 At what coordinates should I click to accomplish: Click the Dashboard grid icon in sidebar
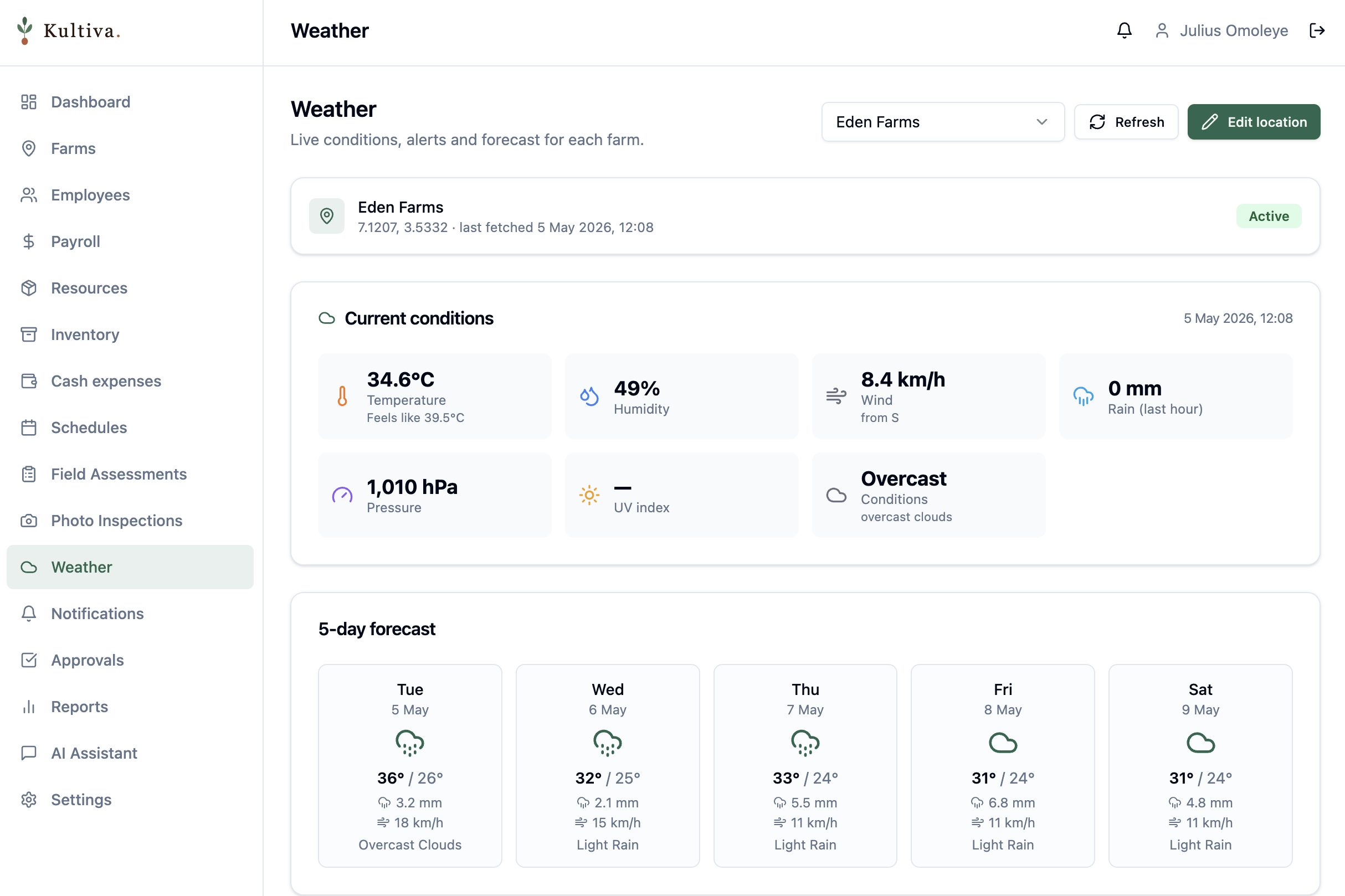point(29,102)
